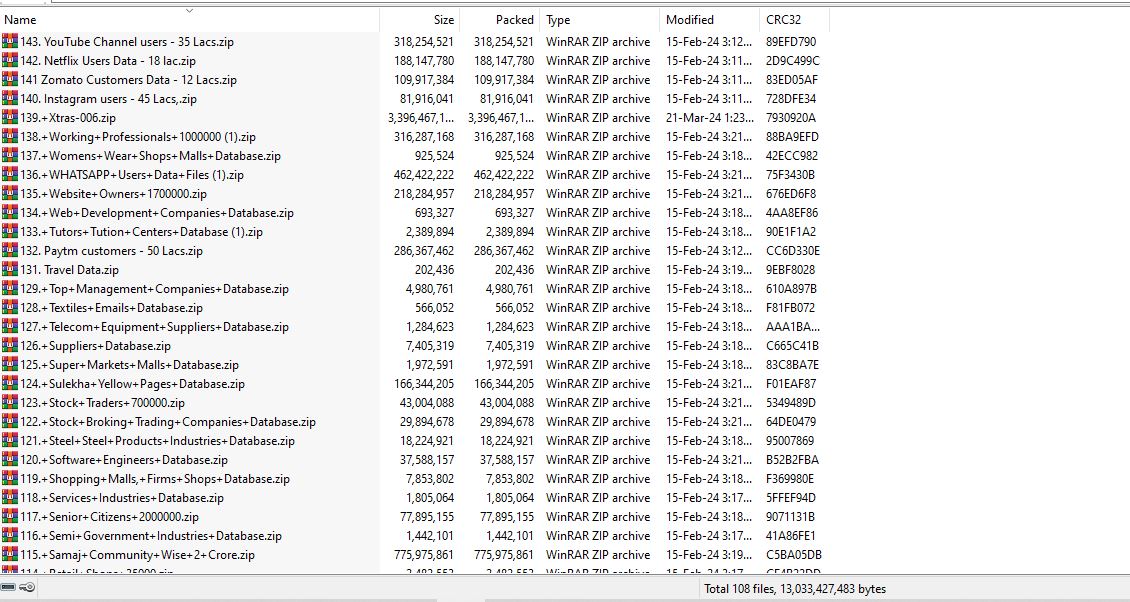Viewport: 1130px width, 602px height.
Task: Click the icon for 123.+Stock+Traders+700000.zip
Action: tap(10, 403)
